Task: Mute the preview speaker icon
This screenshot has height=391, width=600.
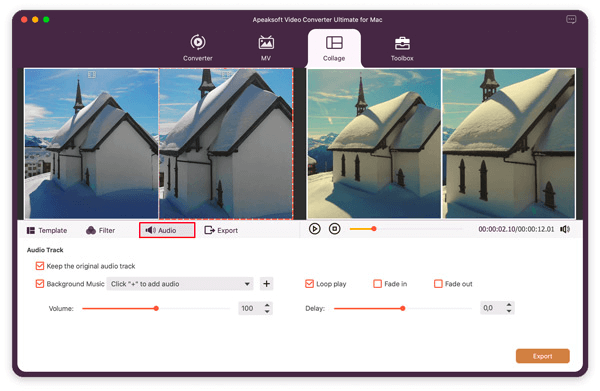Action: point(565,229)
